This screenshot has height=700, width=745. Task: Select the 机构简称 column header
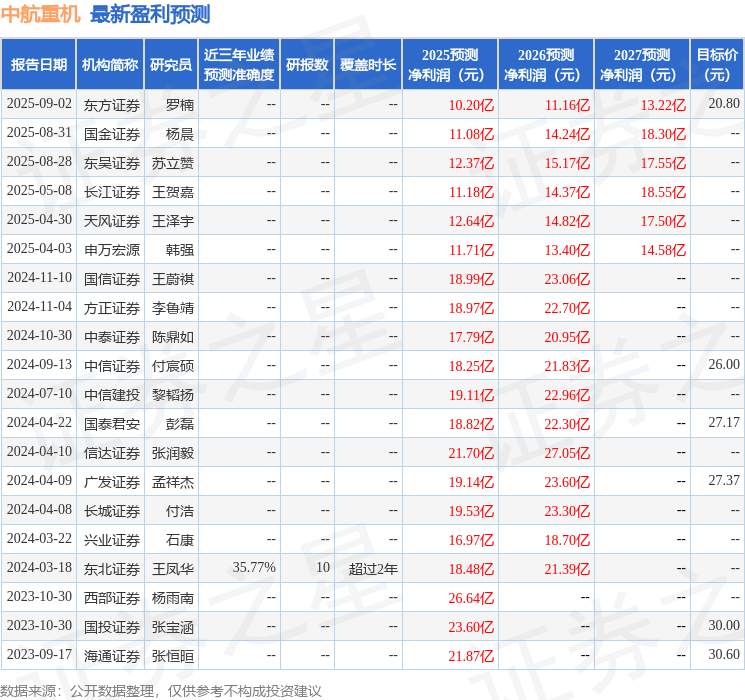pyautogui.click(x=110, y=65)
